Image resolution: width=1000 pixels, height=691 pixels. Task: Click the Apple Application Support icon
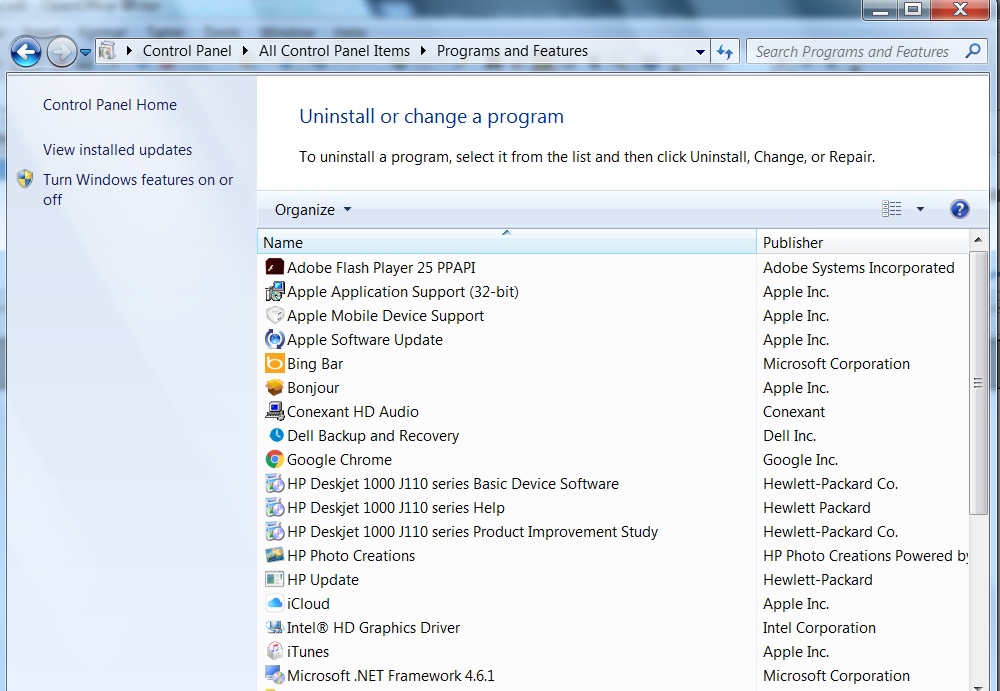pos(274,292)
